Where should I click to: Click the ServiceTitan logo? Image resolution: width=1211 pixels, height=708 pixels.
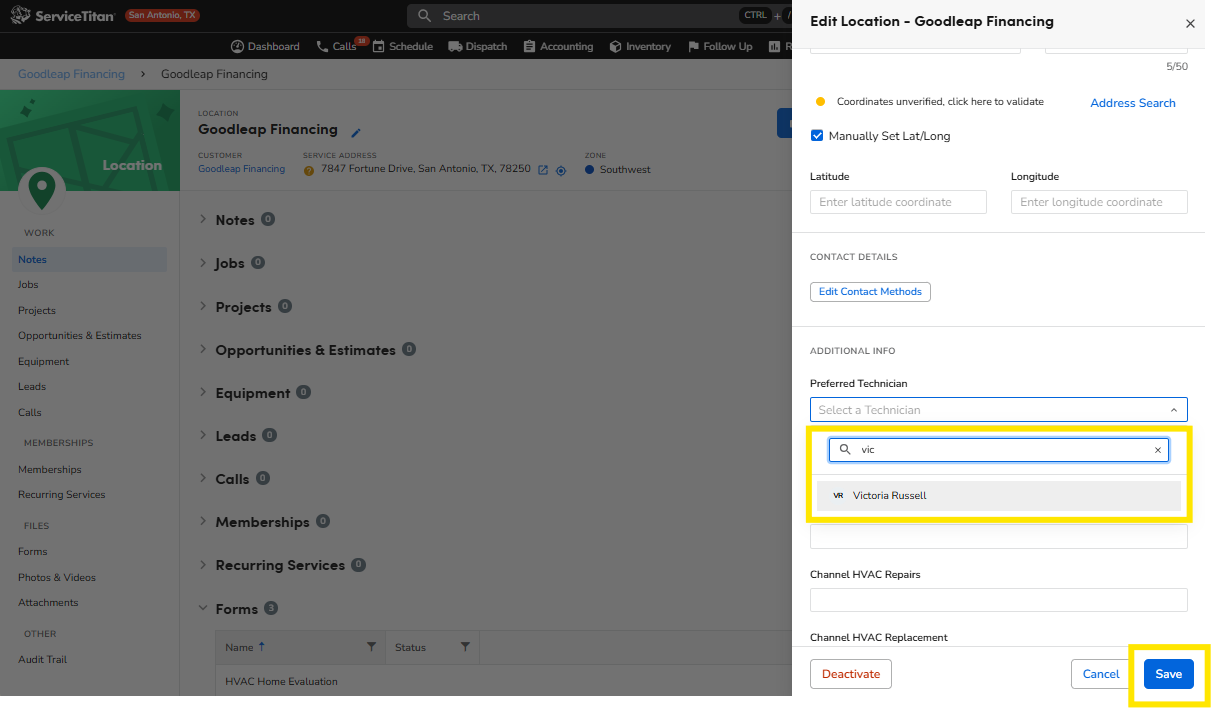62,15
